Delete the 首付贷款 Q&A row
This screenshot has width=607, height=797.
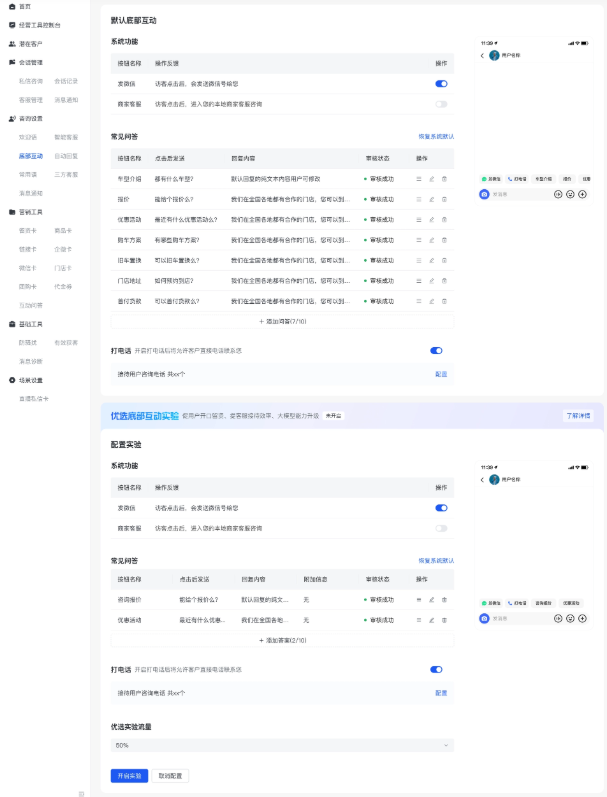click(x=444, y=301)
